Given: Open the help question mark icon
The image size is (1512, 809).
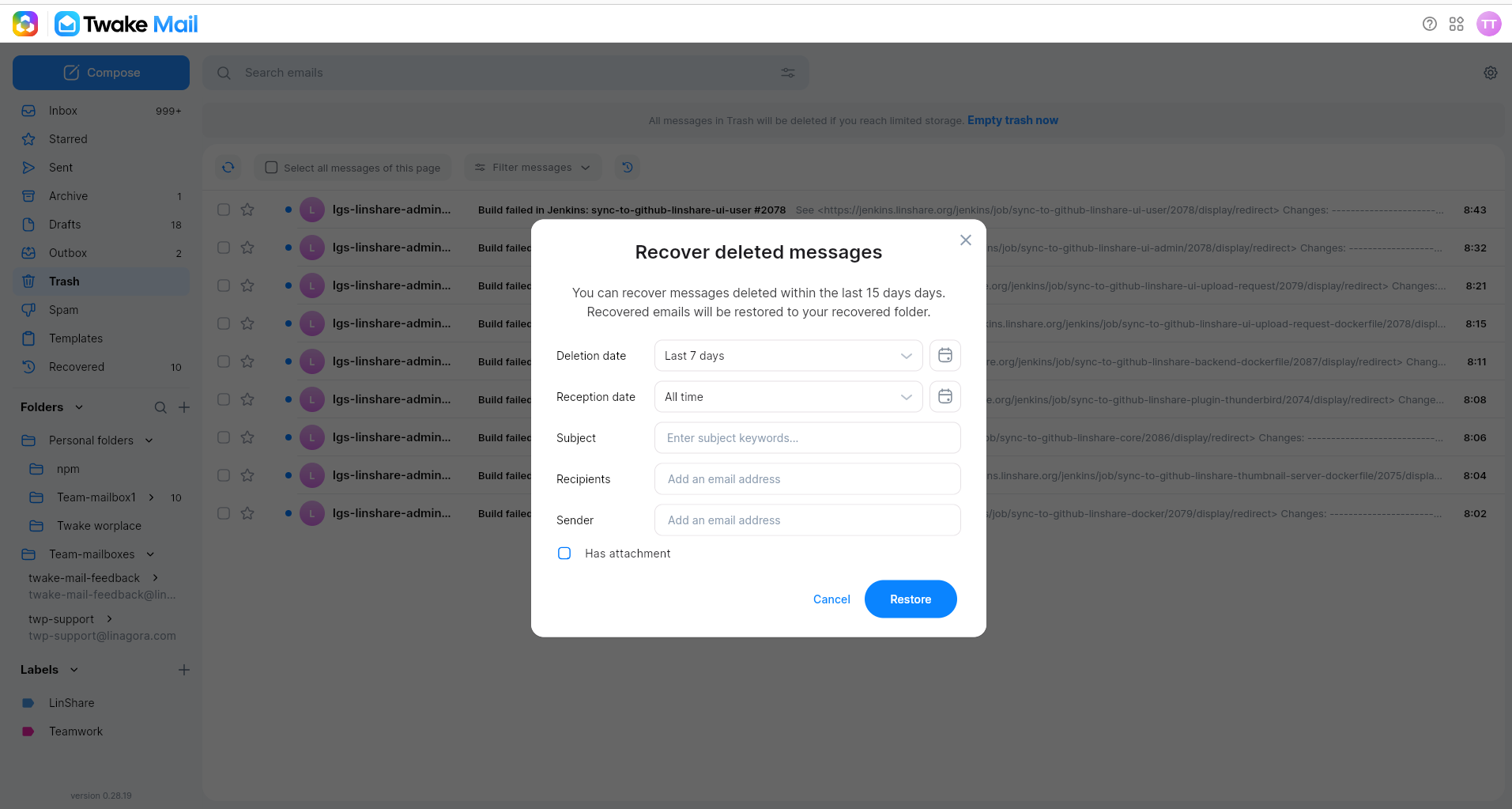Looking at the screenshot, I should pos(1429,24).
